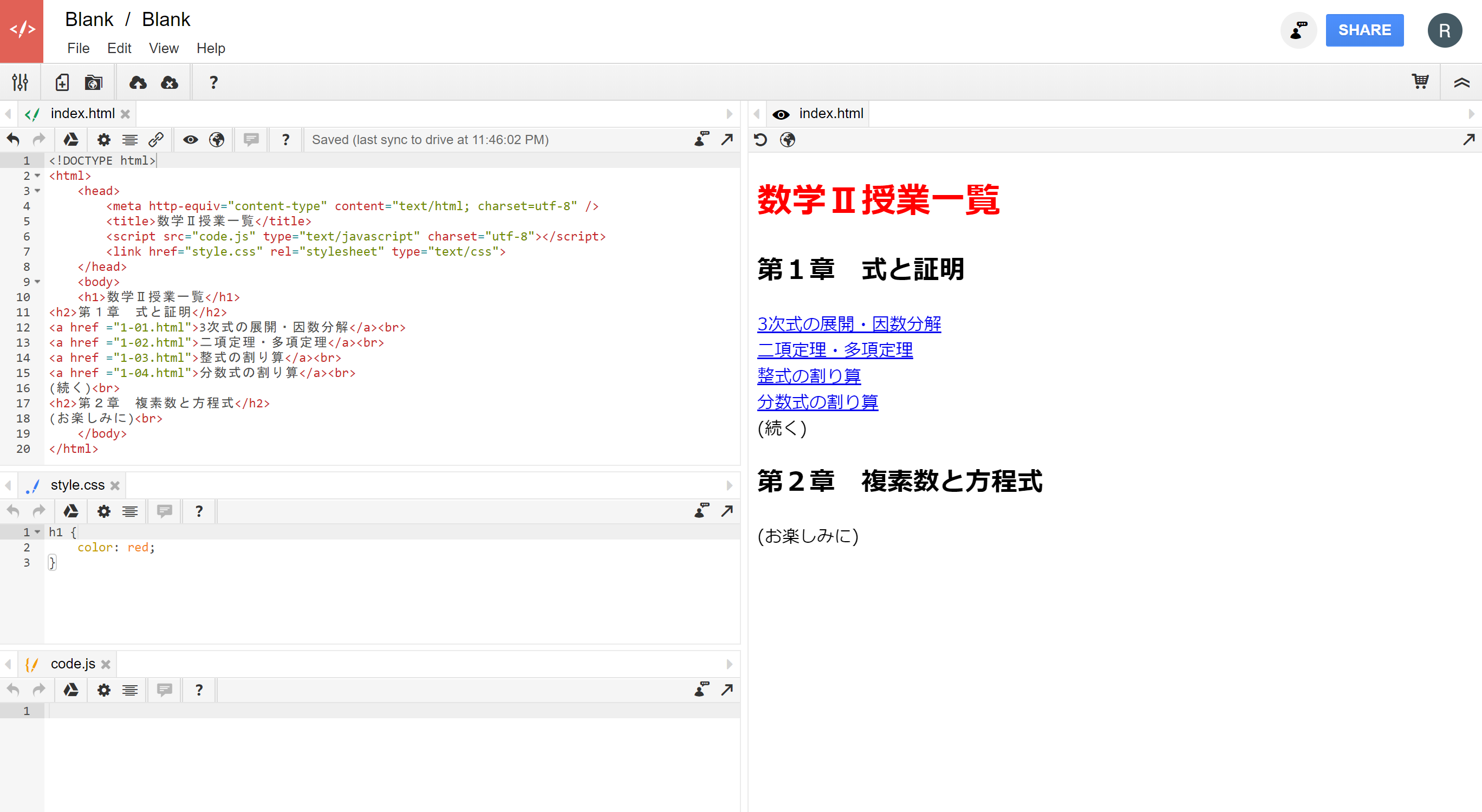
Task: Click the globe icon in index.html editor toolbar
Action: tap(216, 139)
